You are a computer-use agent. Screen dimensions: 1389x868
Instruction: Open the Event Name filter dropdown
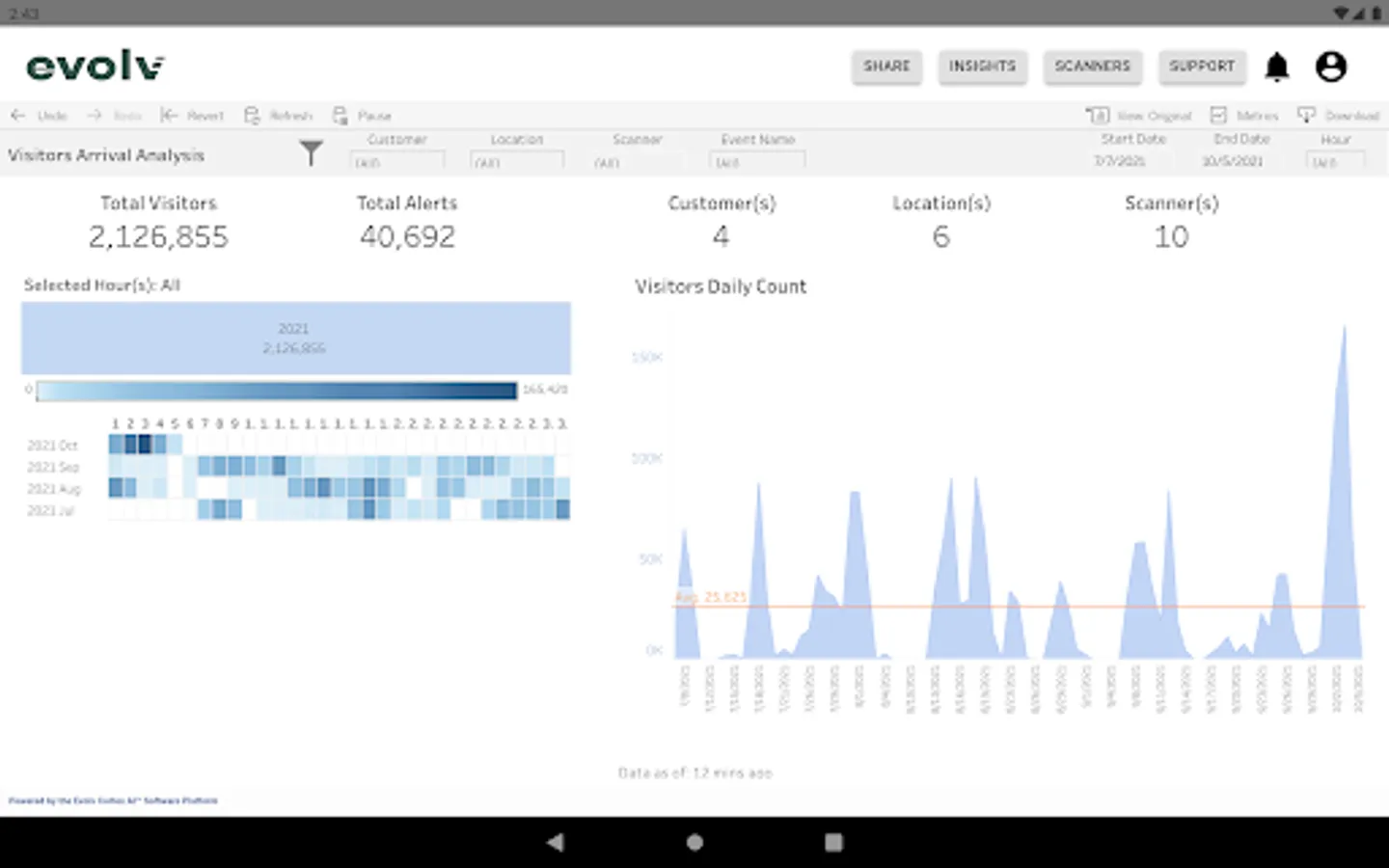[758, 161]
